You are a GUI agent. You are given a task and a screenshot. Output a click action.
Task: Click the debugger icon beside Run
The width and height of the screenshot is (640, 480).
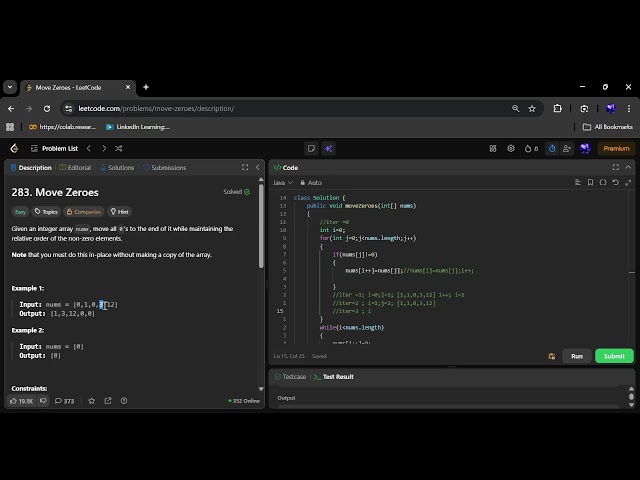551,356
